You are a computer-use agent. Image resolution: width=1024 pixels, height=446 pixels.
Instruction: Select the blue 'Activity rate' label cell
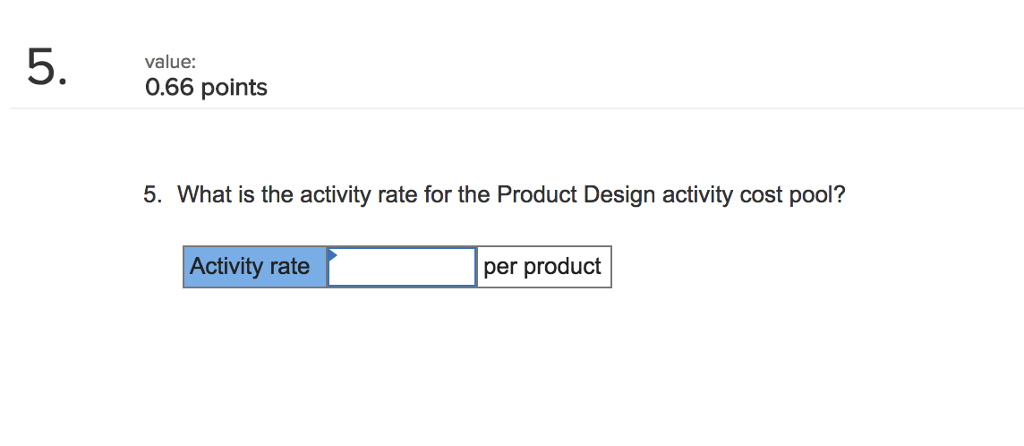click(x=255, y=268)
